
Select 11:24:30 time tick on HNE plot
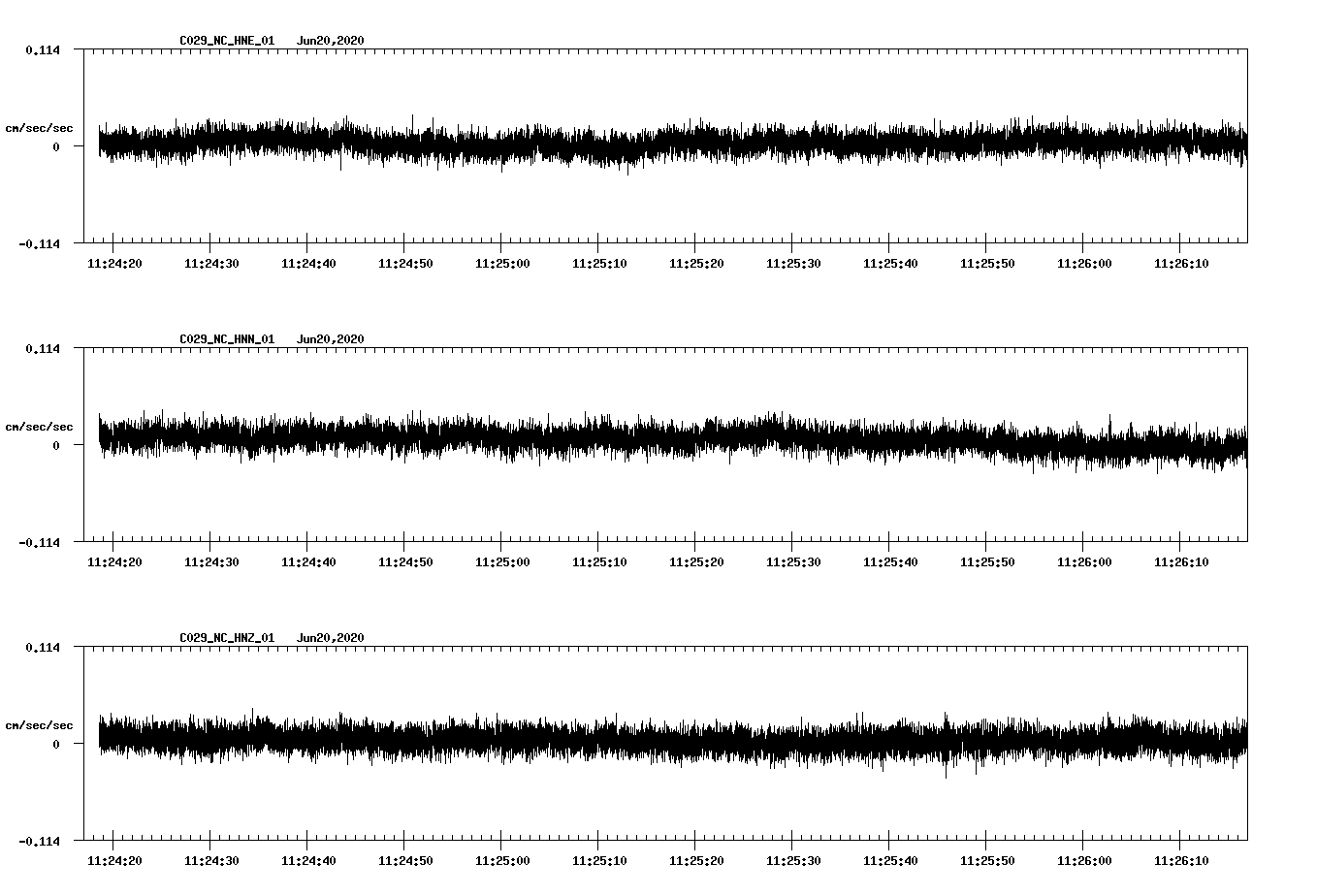(211, 264)
